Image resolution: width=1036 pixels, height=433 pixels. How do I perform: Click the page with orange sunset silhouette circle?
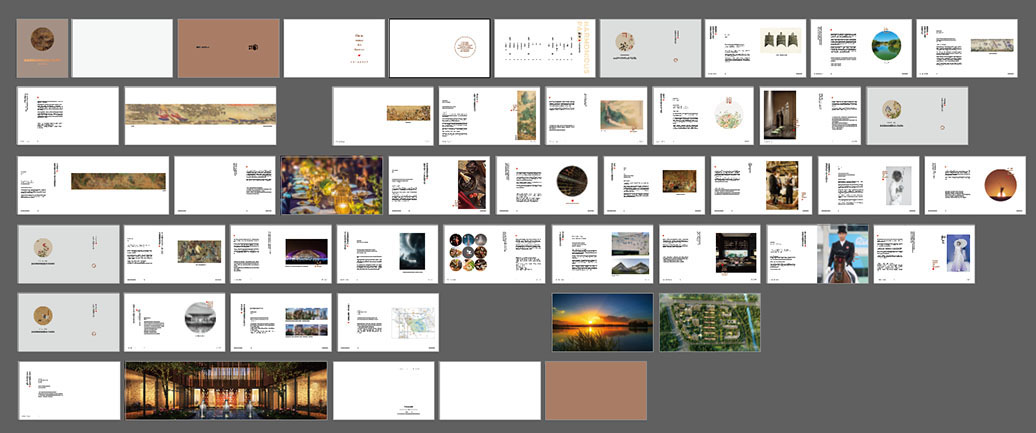975,185
